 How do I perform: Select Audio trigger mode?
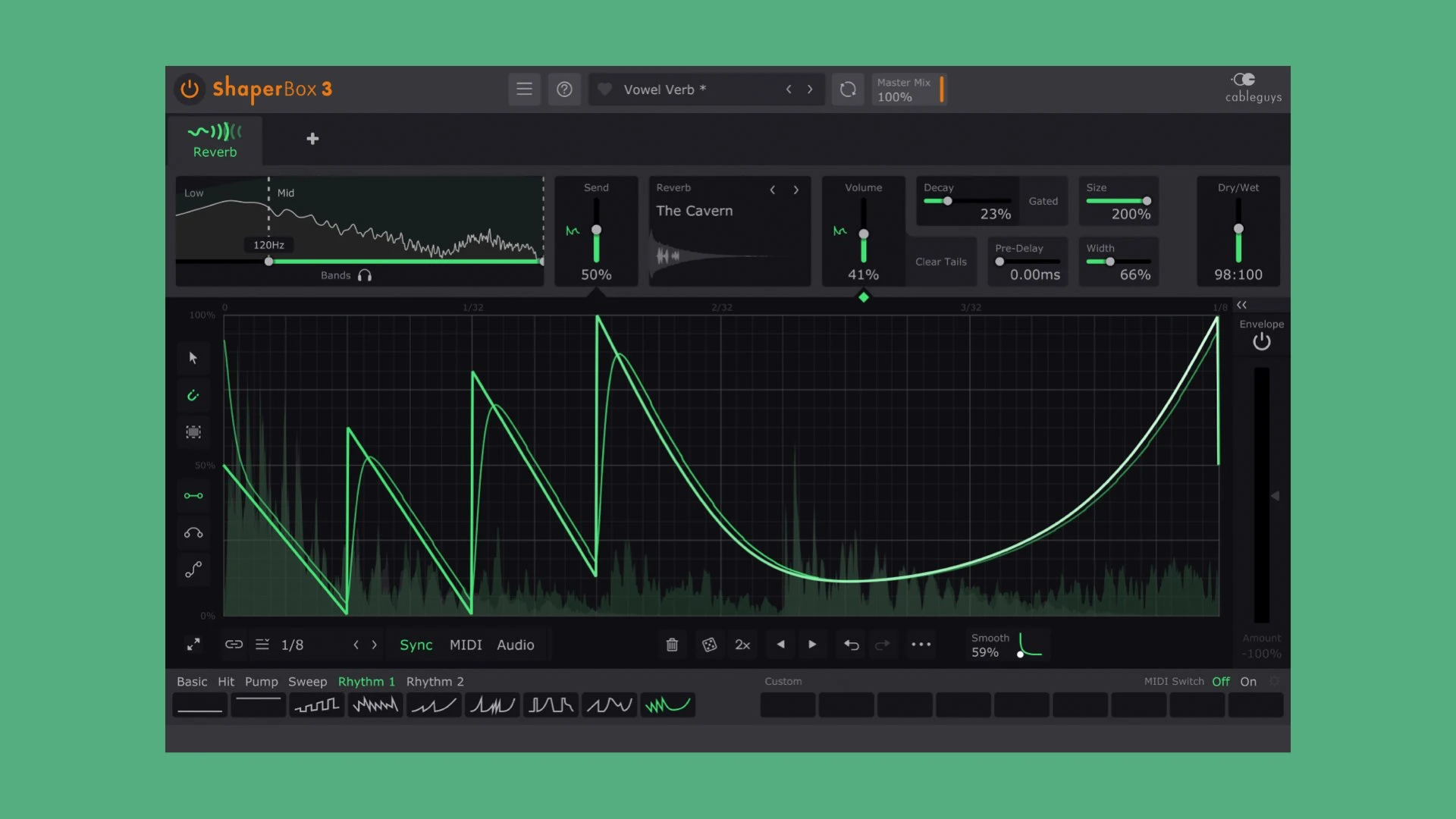pyautogui.click(x=516, y=645)
